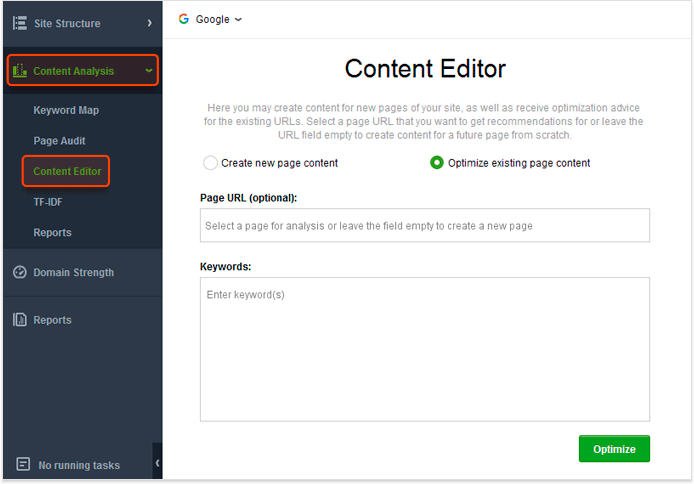
Task: Focus the Page URL input field
Action: tap(424, 225)
